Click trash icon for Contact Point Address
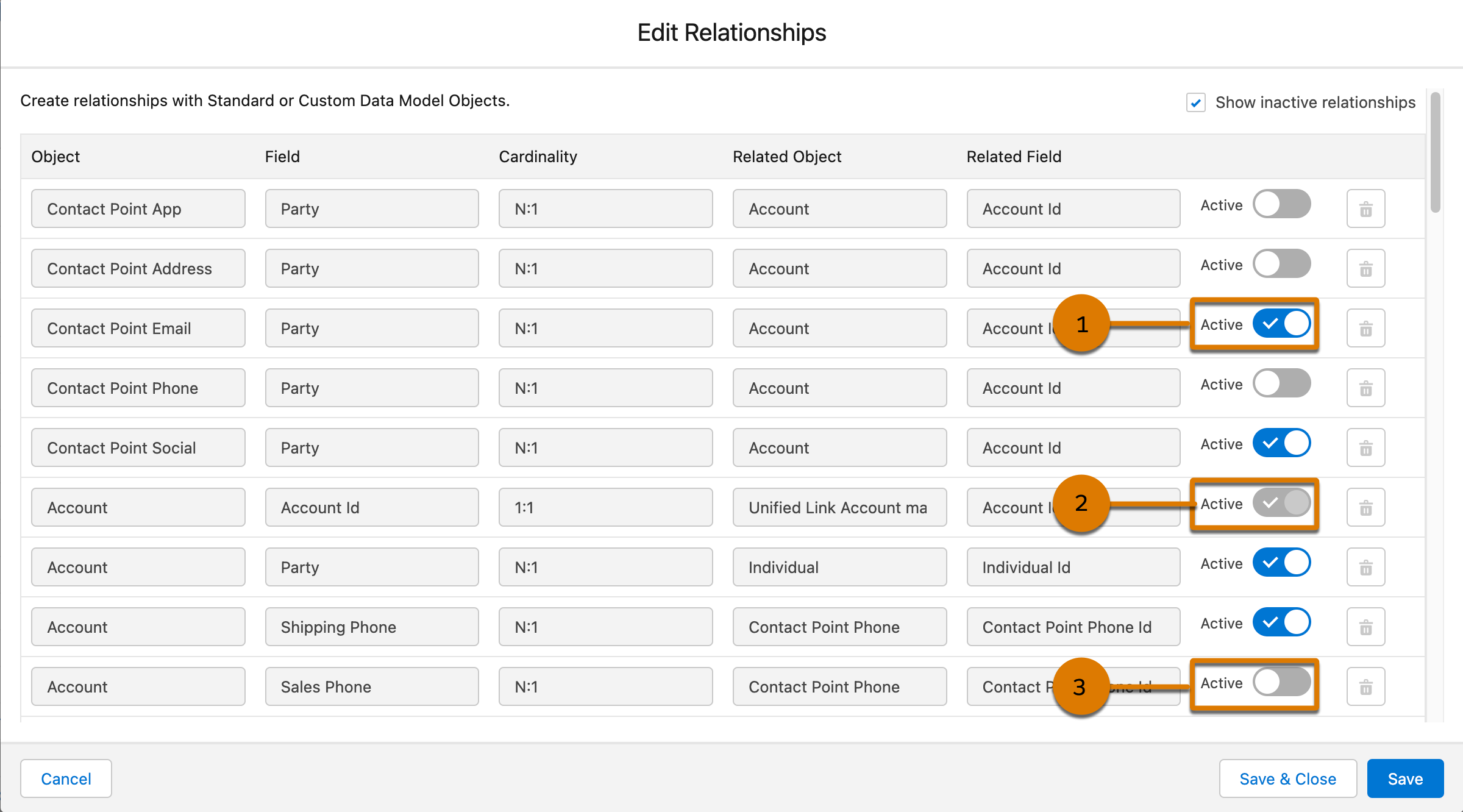Viewport: 1463px width, 812px height. coord(1365,269)
